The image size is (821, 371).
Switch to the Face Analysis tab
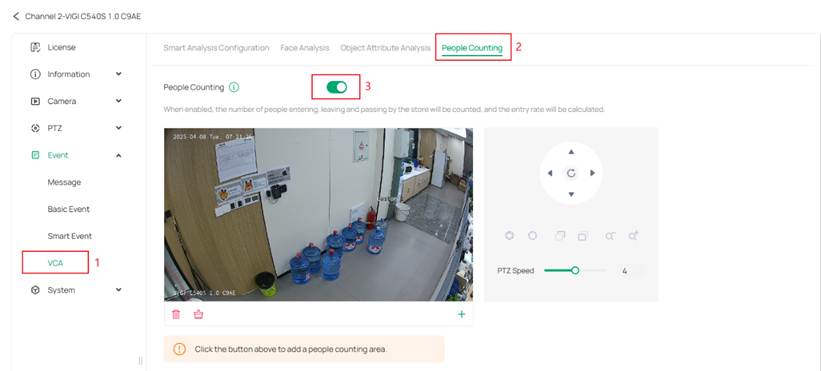pos(305,48)
